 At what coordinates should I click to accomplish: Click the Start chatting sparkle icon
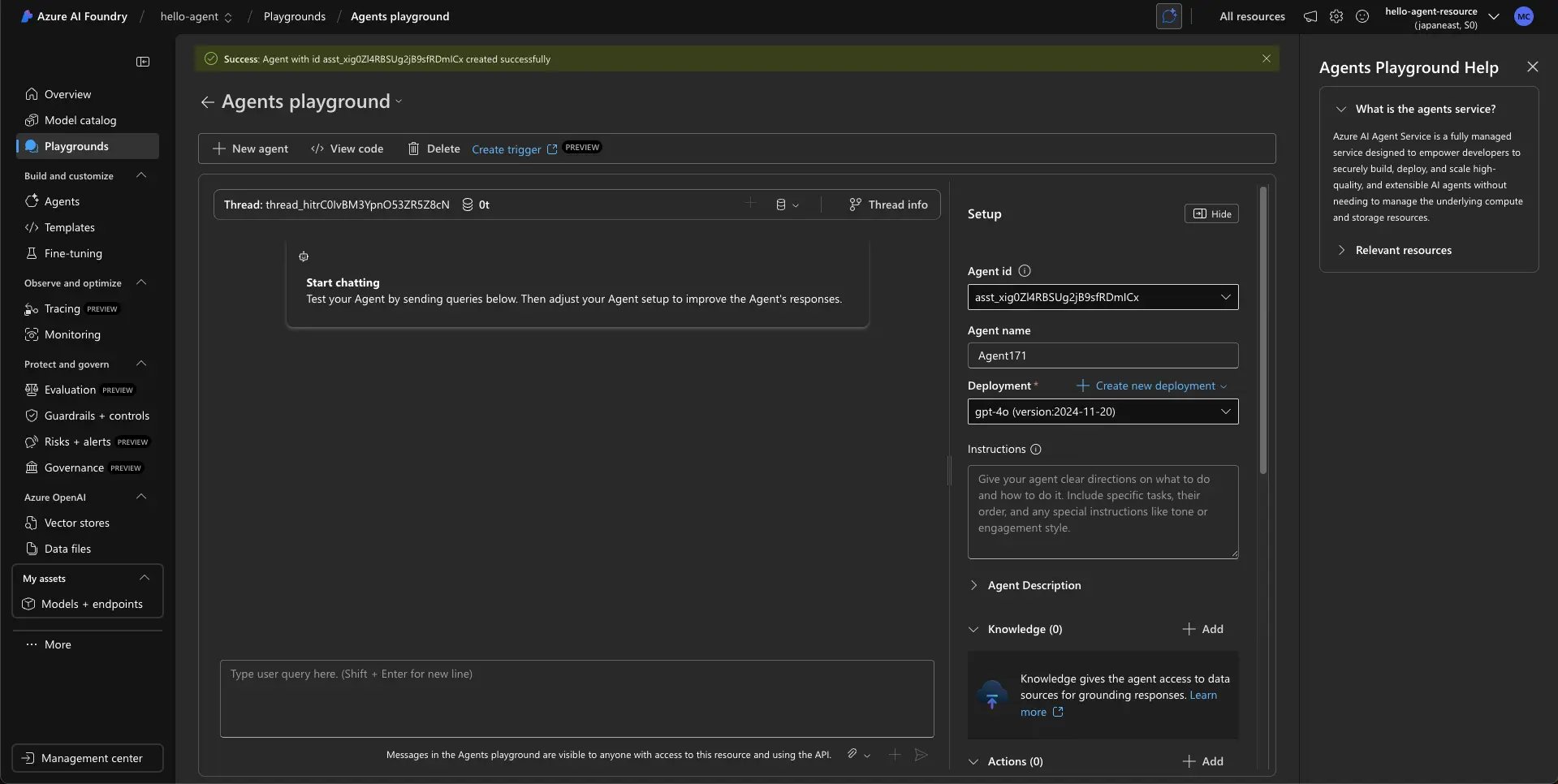[304, 256]
